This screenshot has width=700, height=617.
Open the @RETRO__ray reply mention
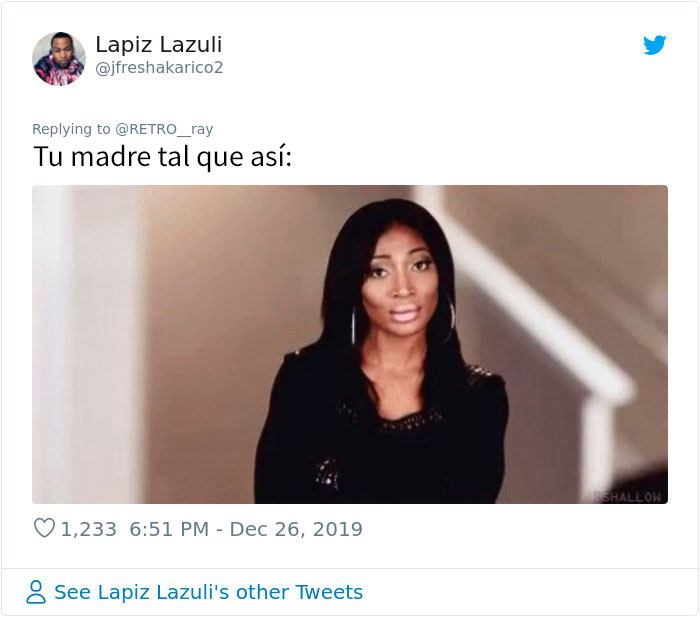pyautogui.click(x=164, y=129)
